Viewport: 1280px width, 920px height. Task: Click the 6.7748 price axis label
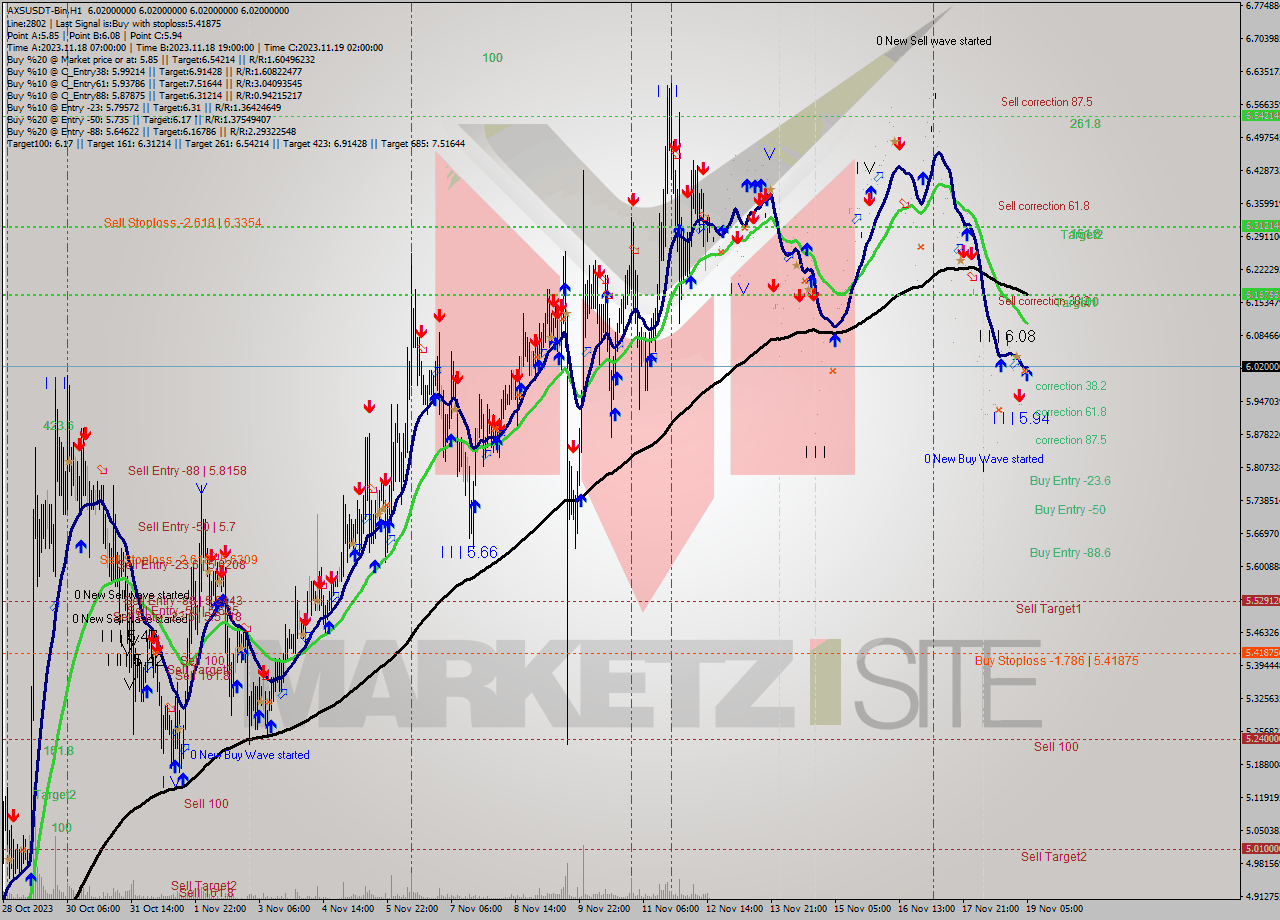coord(1262,6)
